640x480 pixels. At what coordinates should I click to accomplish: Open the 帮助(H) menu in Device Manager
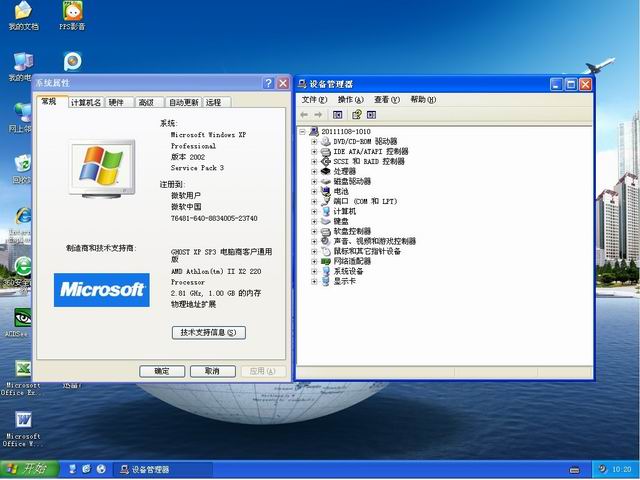423,100
